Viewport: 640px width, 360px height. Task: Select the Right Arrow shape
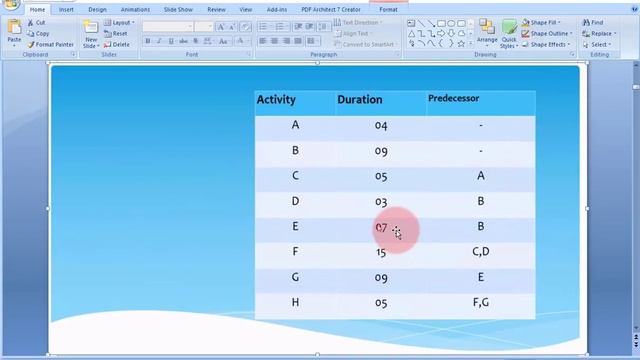441,33
